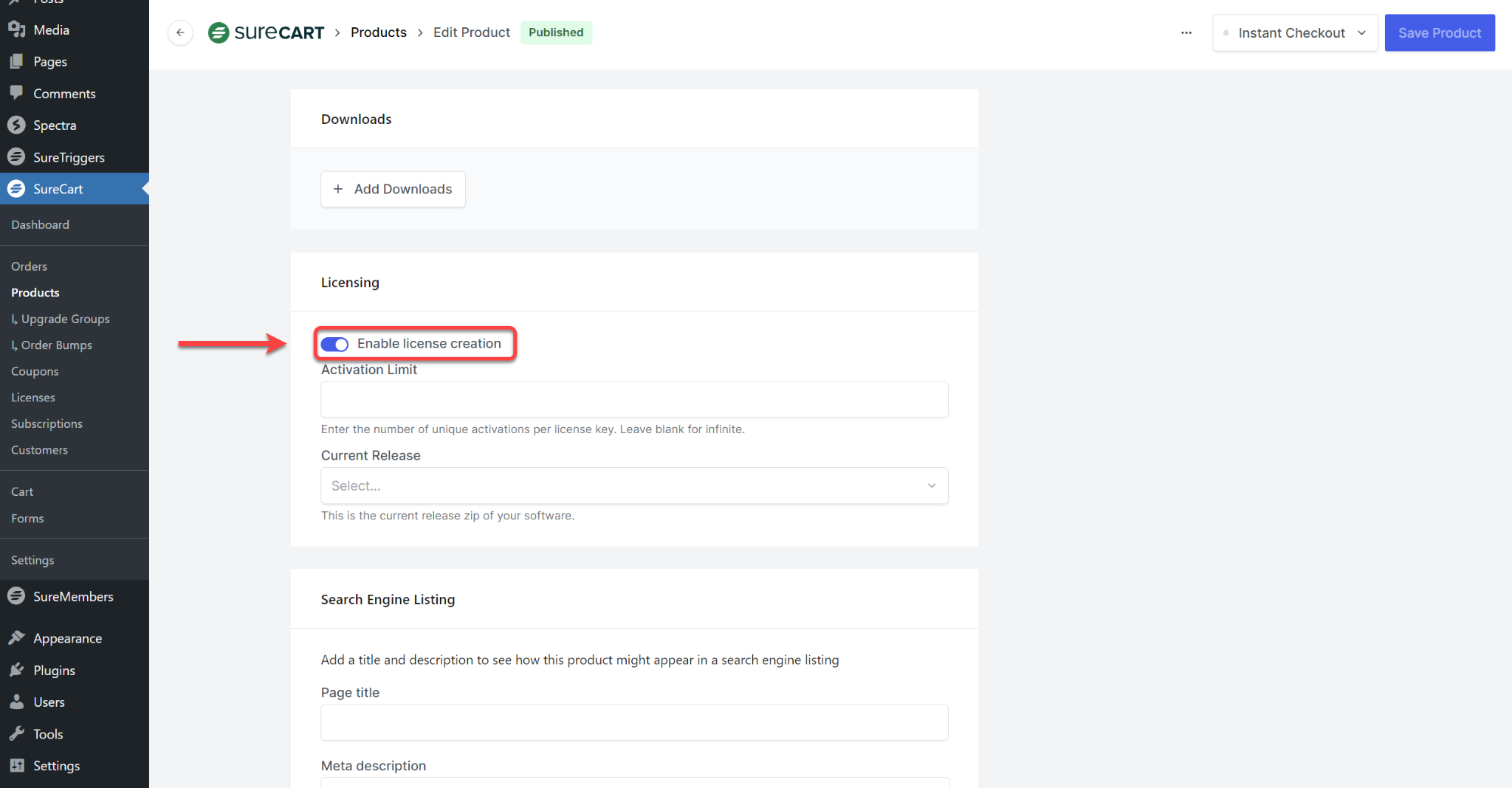1512x788 pixels.
Task: Click the Appearance brush icon
Action: [x=16, y=637]
